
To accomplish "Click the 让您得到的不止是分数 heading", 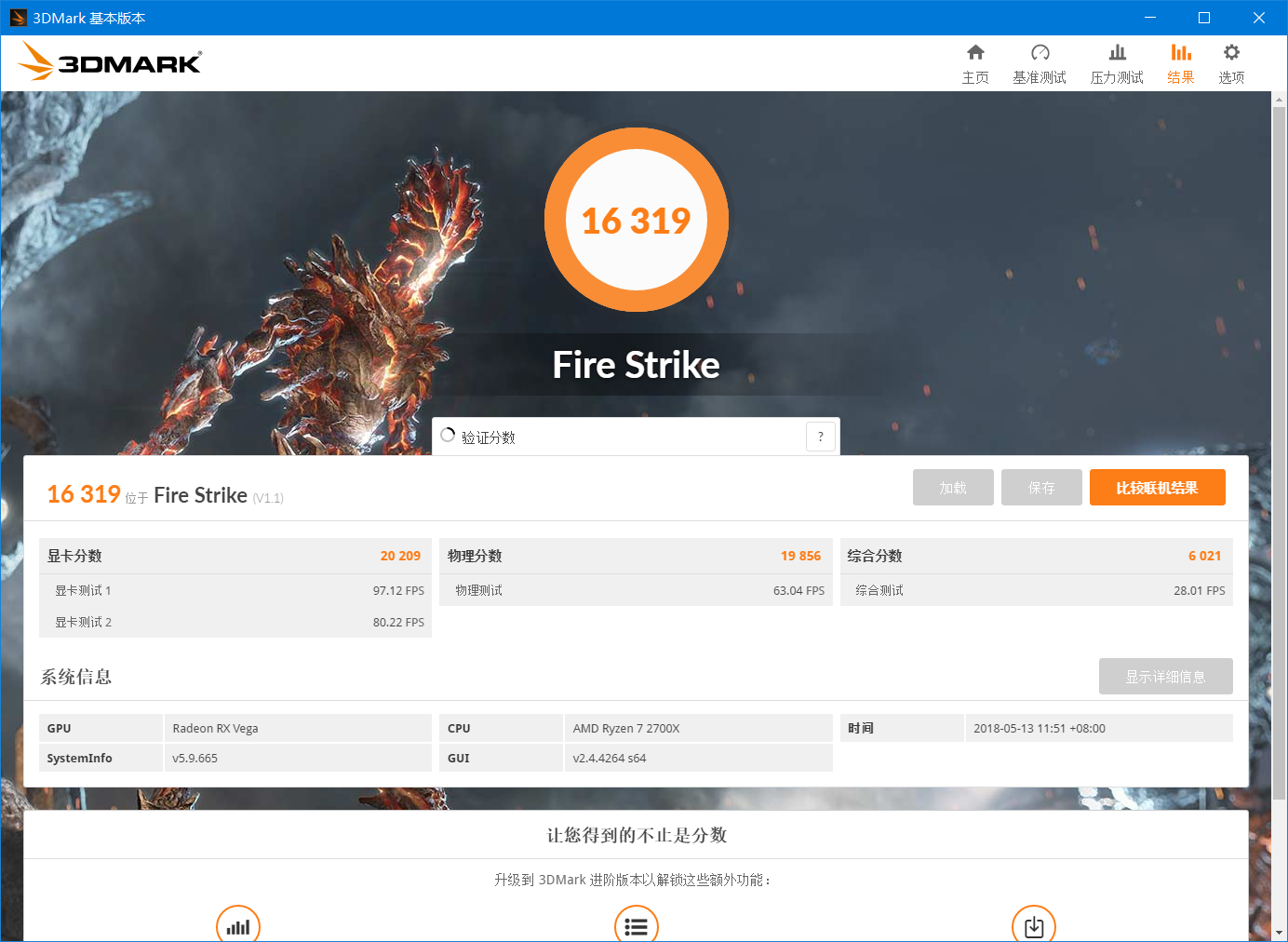I will (x=637, y=835).
